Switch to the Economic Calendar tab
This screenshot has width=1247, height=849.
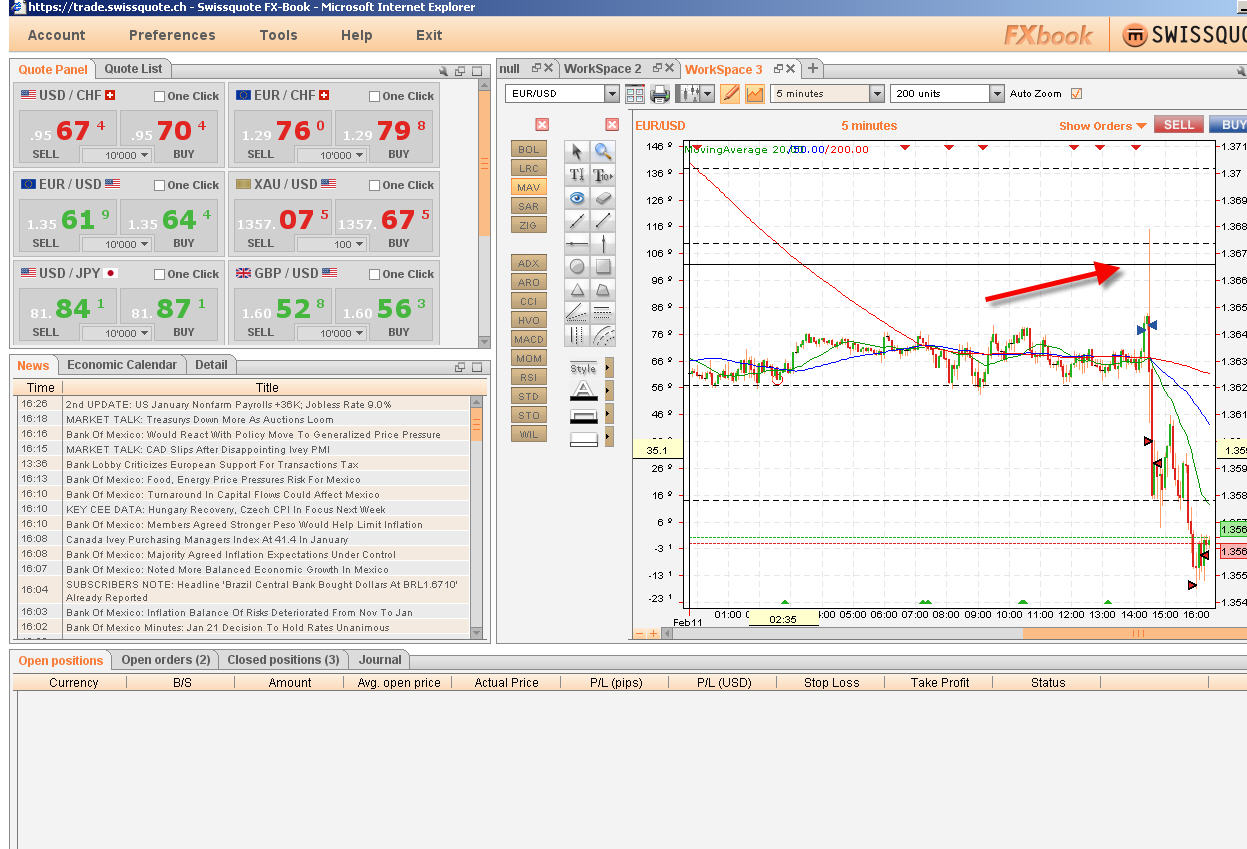tap(122, 365)
